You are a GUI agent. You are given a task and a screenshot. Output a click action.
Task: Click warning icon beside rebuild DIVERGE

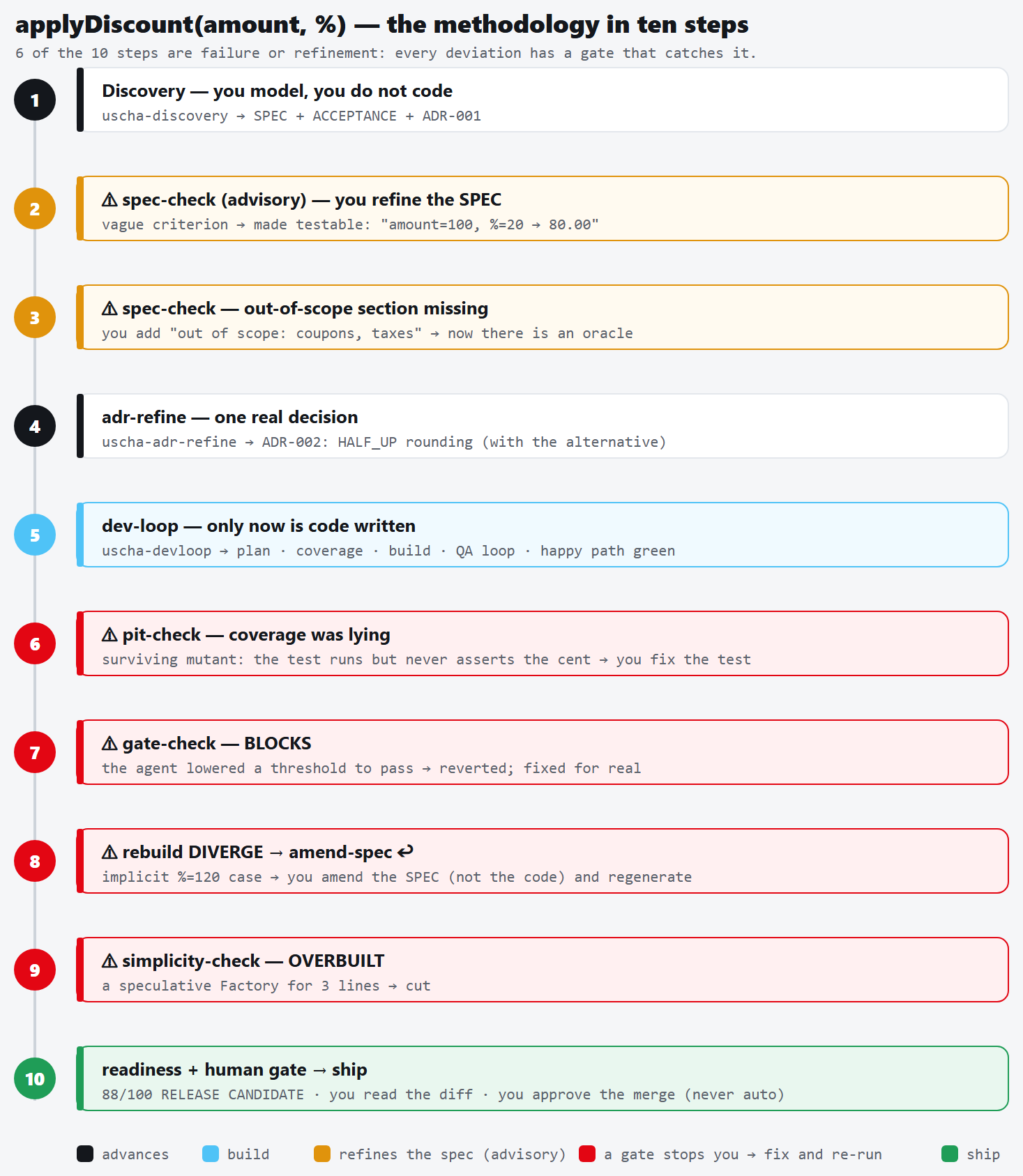click(109, 852)
